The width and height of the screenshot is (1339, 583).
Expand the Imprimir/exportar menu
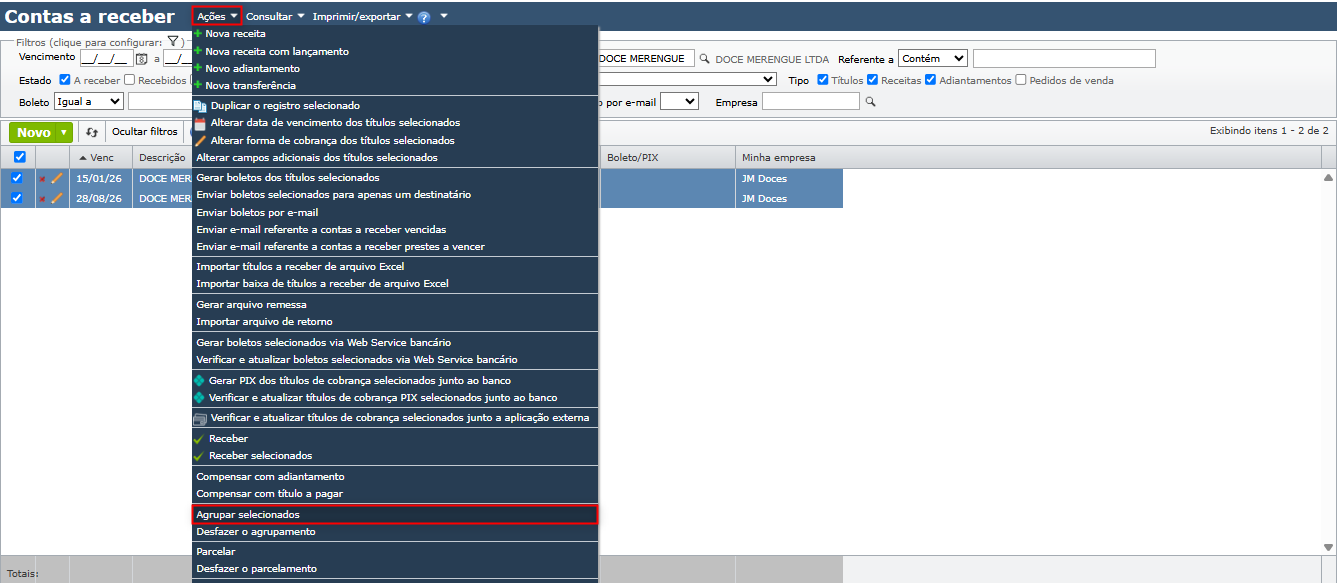(363, 17)
